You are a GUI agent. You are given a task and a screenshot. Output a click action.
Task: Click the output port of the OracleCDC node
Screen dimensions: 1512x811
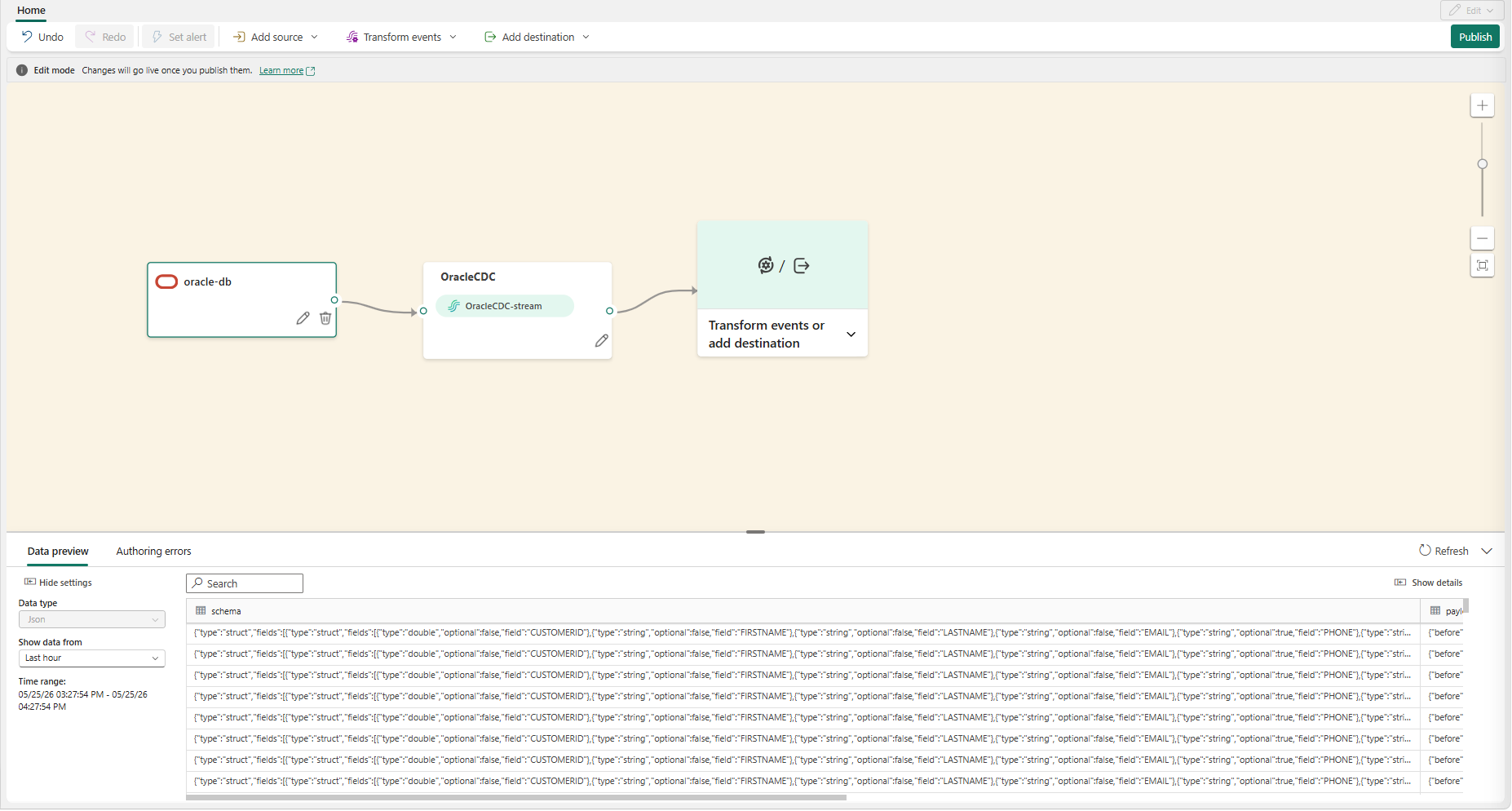coord(609,311)
